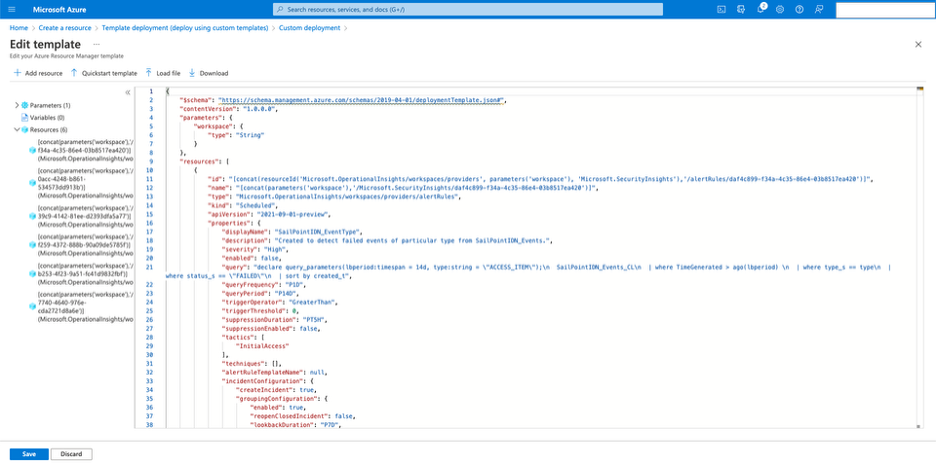Click the editor vertical scrollbar
The width and height of the screenshot is (936, 466).
point(920,257)
